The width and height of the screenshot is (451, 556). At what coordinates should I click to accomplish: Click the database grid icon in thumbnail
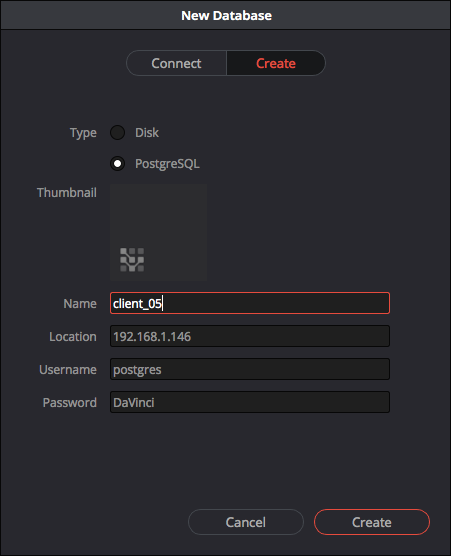click(x=132, y=260)
